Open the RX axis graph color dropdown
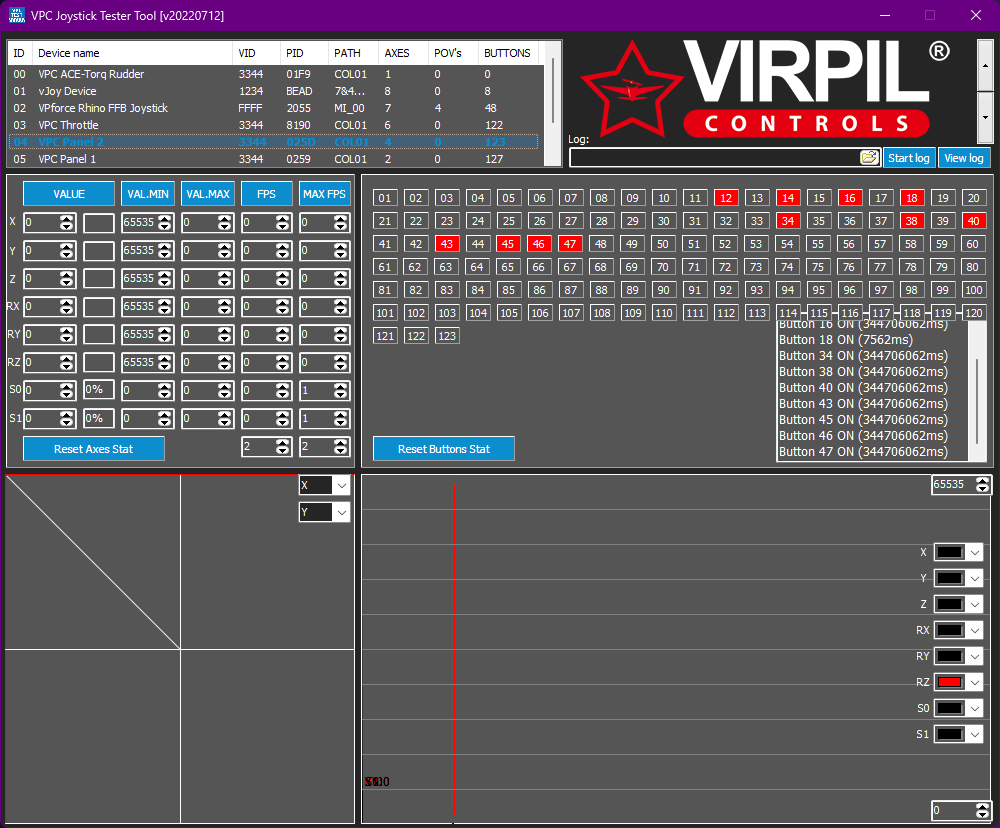This screenshot has height=828, width=1000. [974, 630]
